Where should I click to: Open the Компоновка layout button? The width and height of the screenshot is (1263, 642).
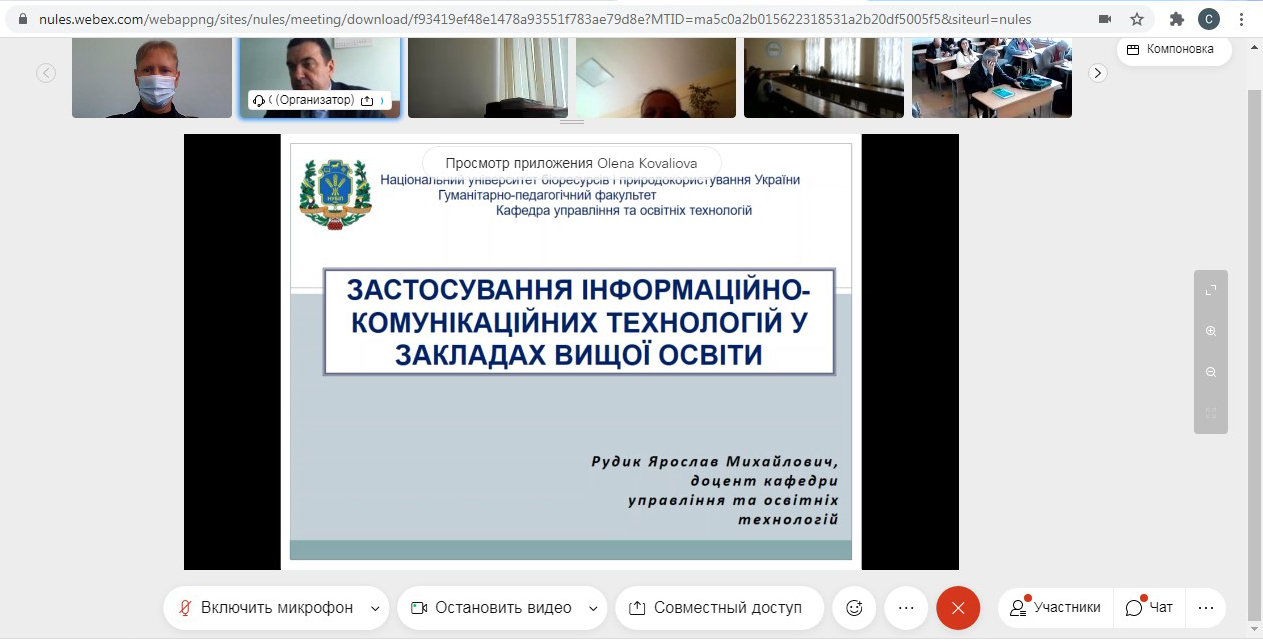[x=1174, y=49]
